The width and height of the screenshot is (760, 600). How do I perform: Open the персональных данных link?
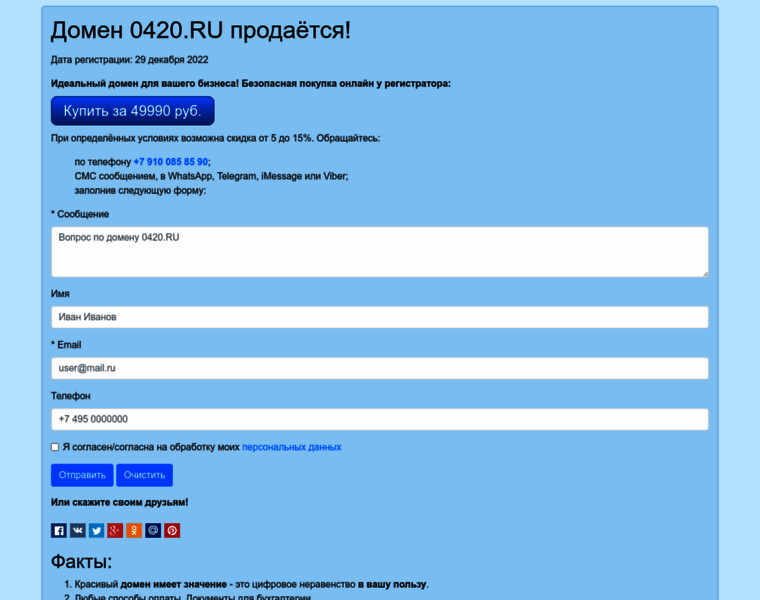292,447
